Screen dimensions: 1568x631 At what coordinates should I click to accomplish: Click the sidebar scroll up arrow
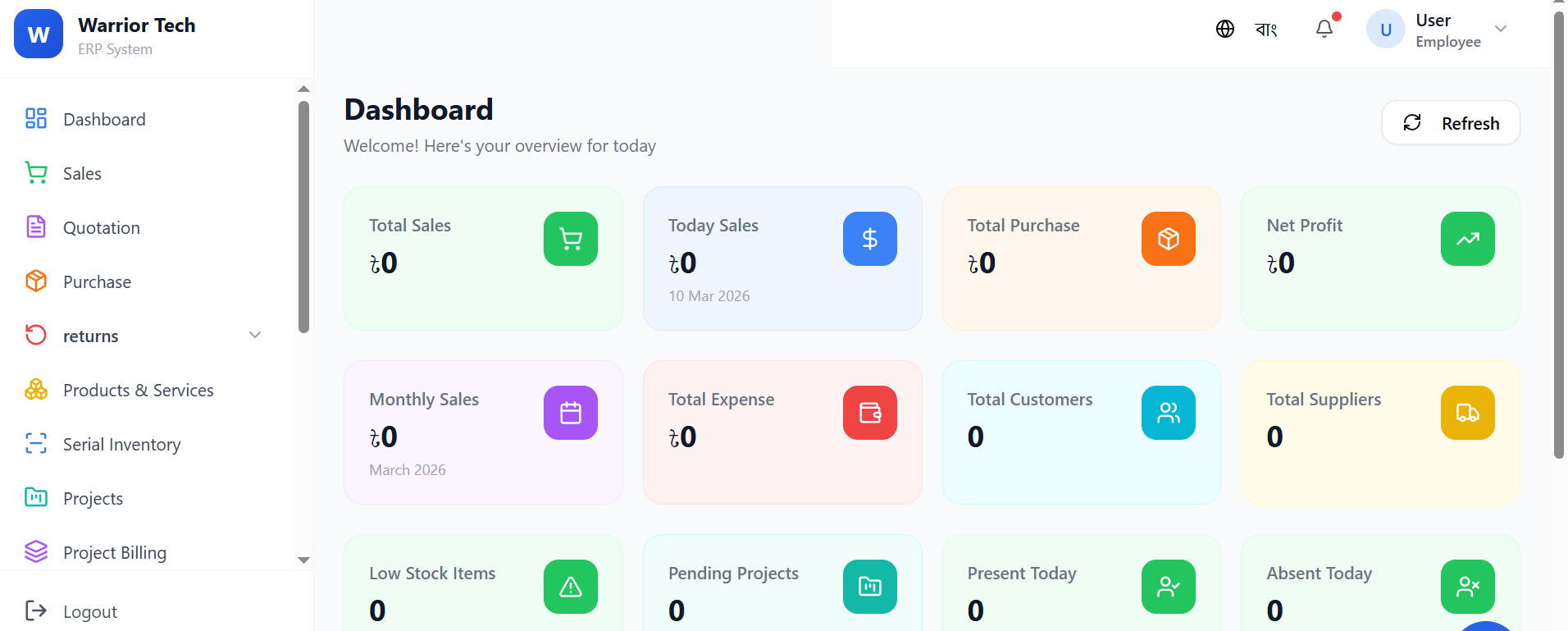click(303, 89)
